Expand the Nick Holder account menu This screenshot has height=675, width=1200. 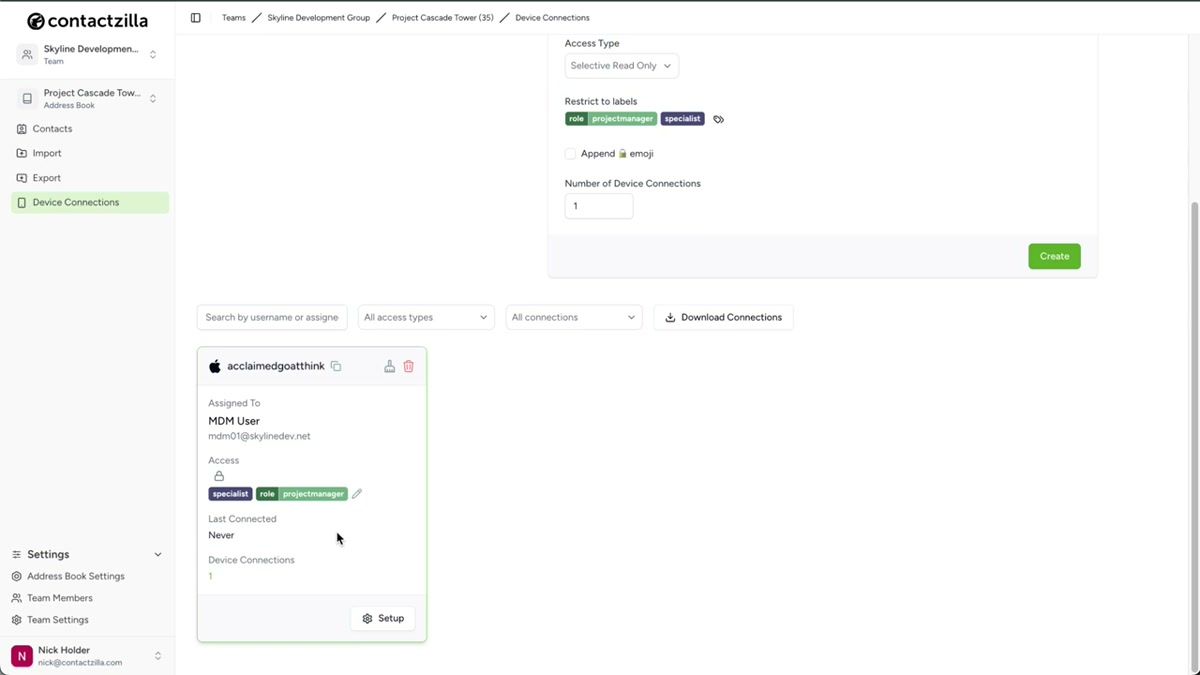tap(157, 656)
